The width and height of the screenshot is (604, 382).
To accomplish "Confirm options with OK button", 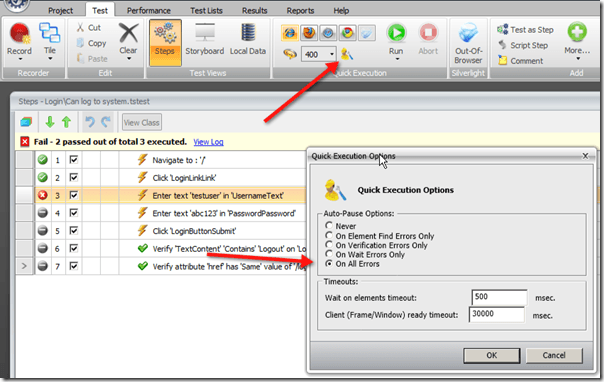I will pos(492,355).
